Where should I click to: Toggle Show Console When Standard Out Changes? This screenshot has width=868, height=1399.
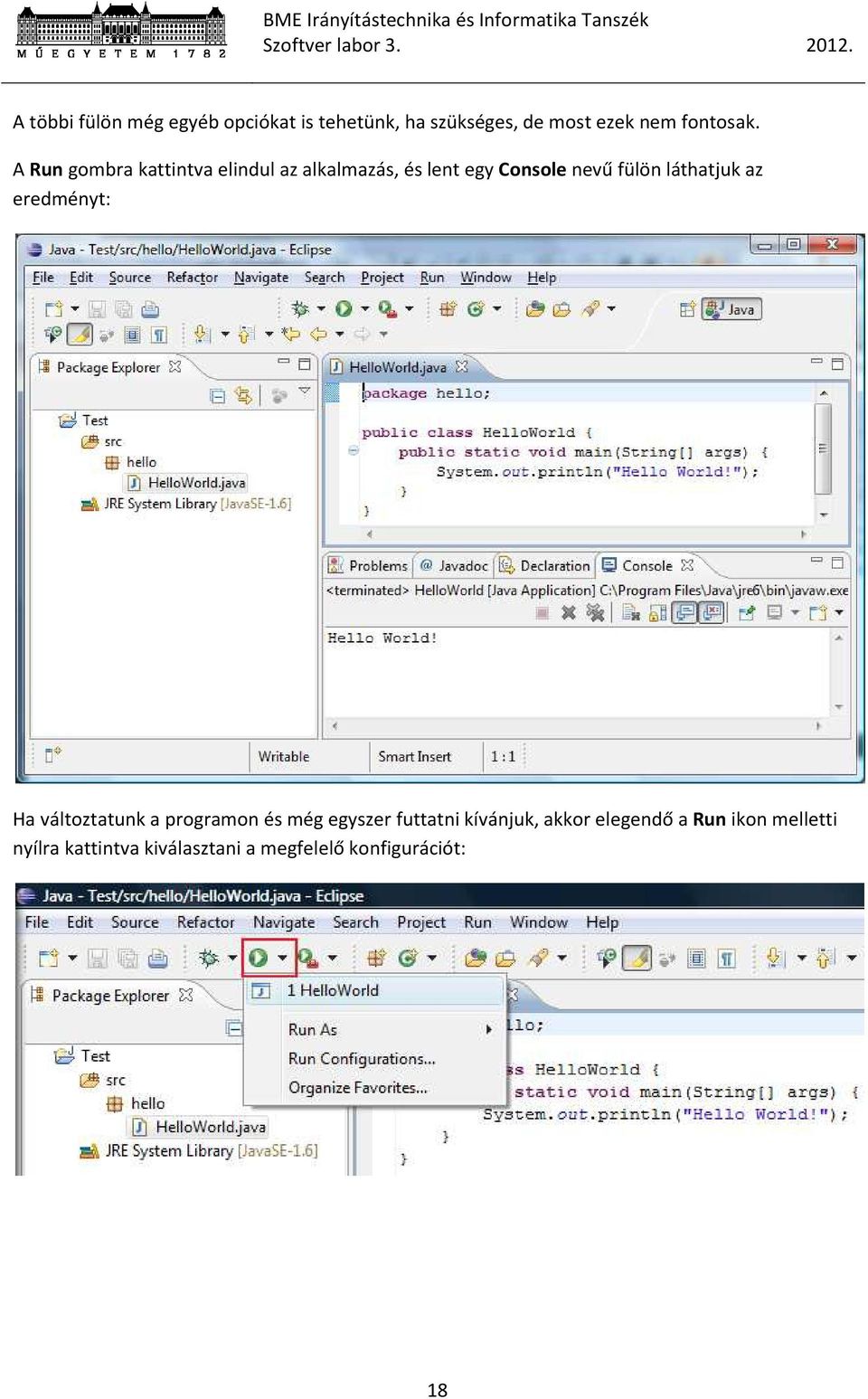[685, 613]
